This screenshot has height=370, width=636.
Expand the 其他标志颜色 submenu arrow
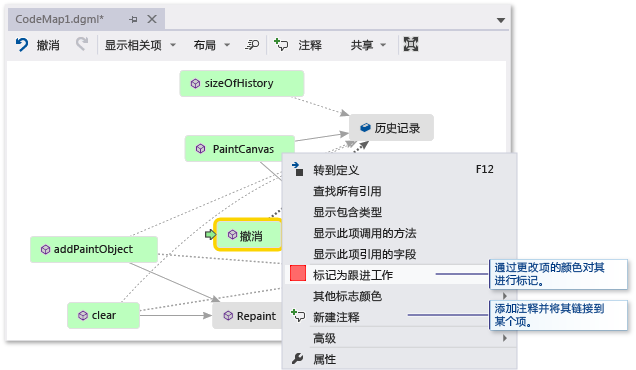505,296
